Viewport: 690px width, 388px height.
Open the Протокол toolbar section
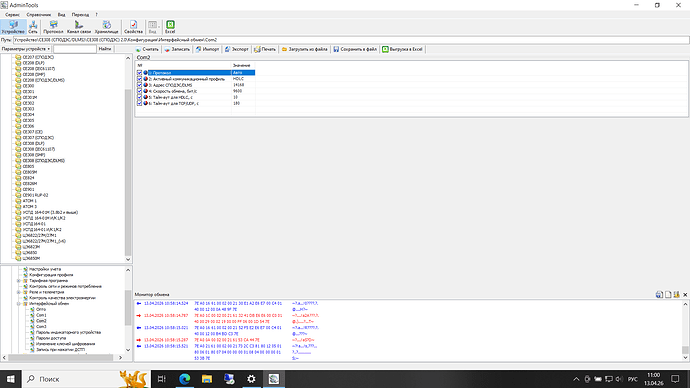pyautogui.click(x=53, y=27)
